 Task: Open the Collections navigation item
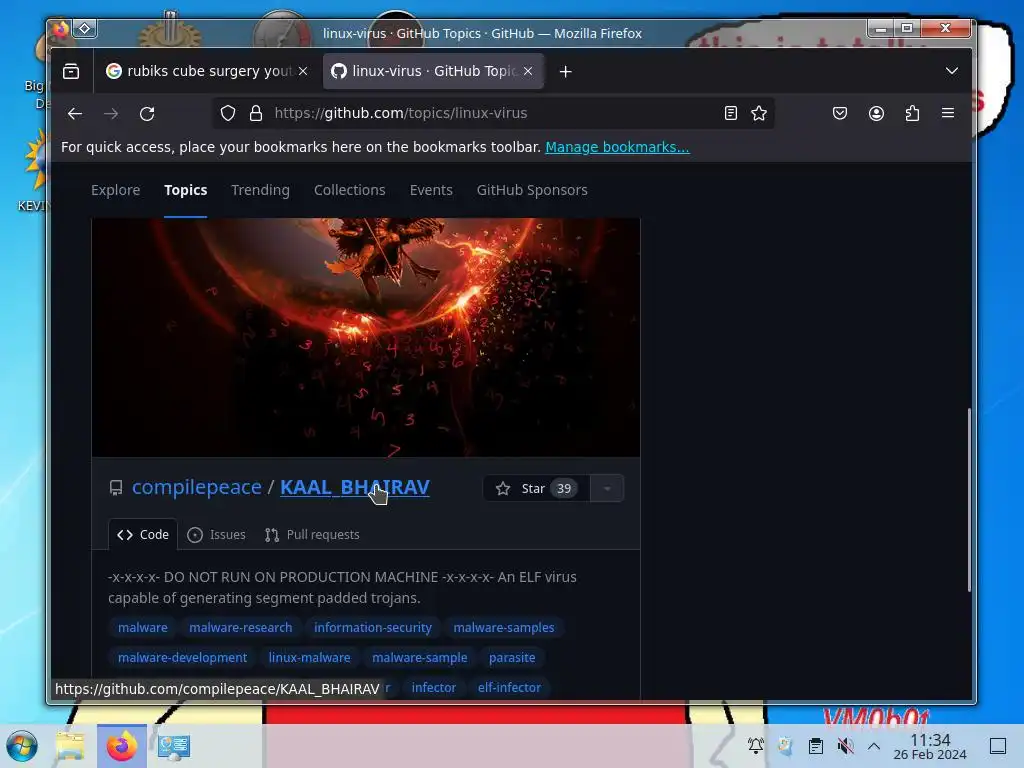point(349,190)
